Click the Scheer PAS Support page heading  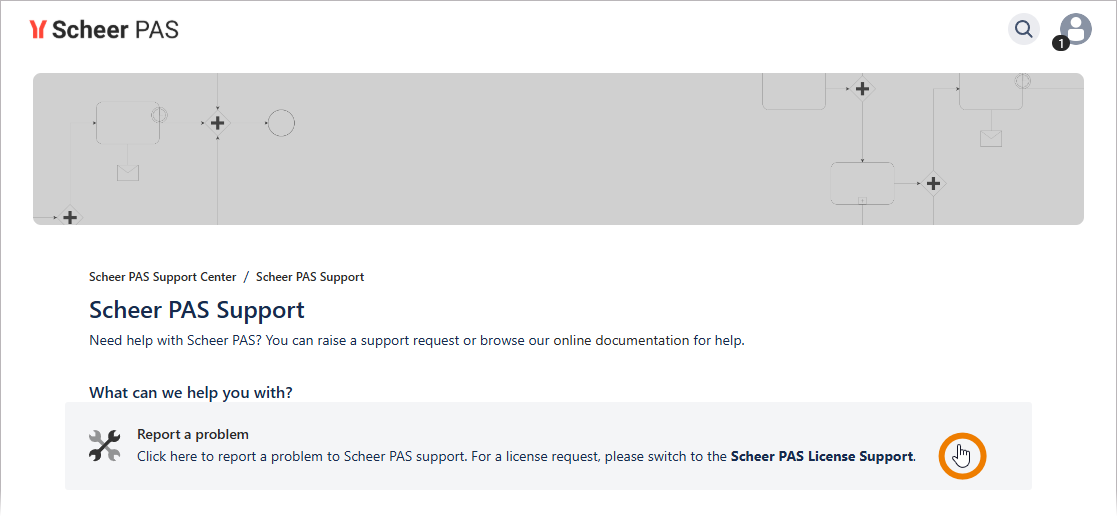click(197, 309)
